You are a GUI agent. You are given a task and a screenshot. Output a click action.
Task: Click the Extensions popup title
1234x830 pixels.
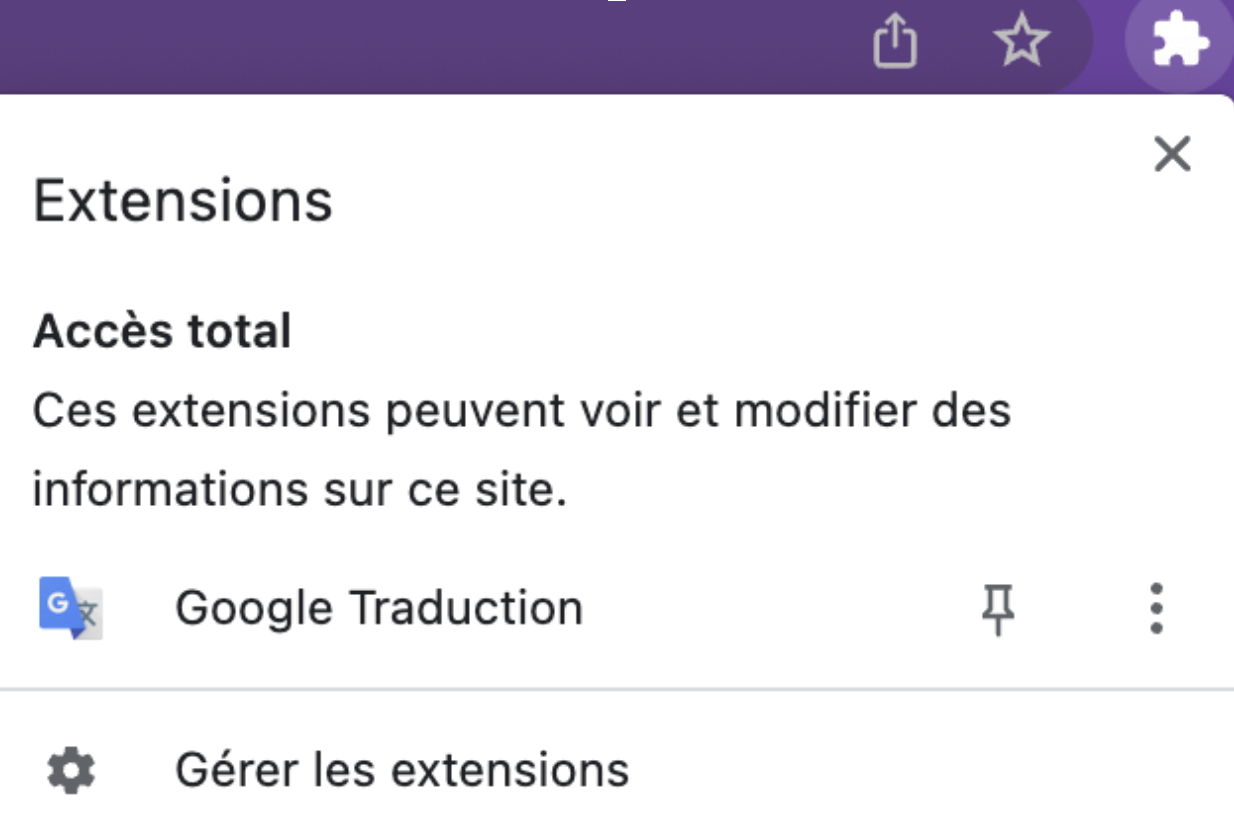183,200
